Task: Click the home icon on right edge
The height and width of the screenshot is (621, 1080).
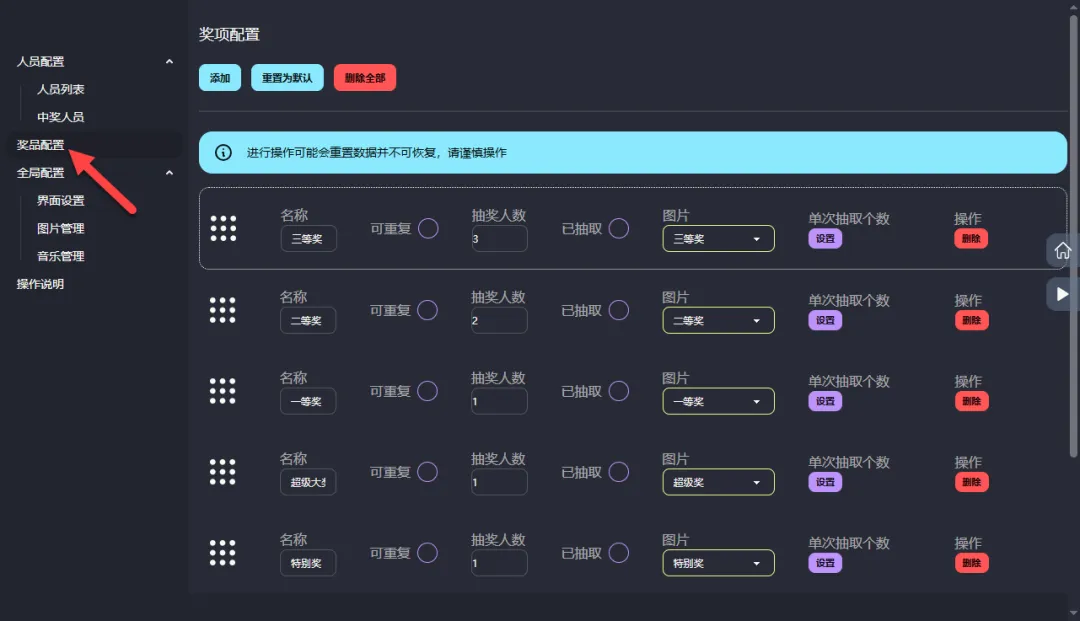Action: (1062, 250)
